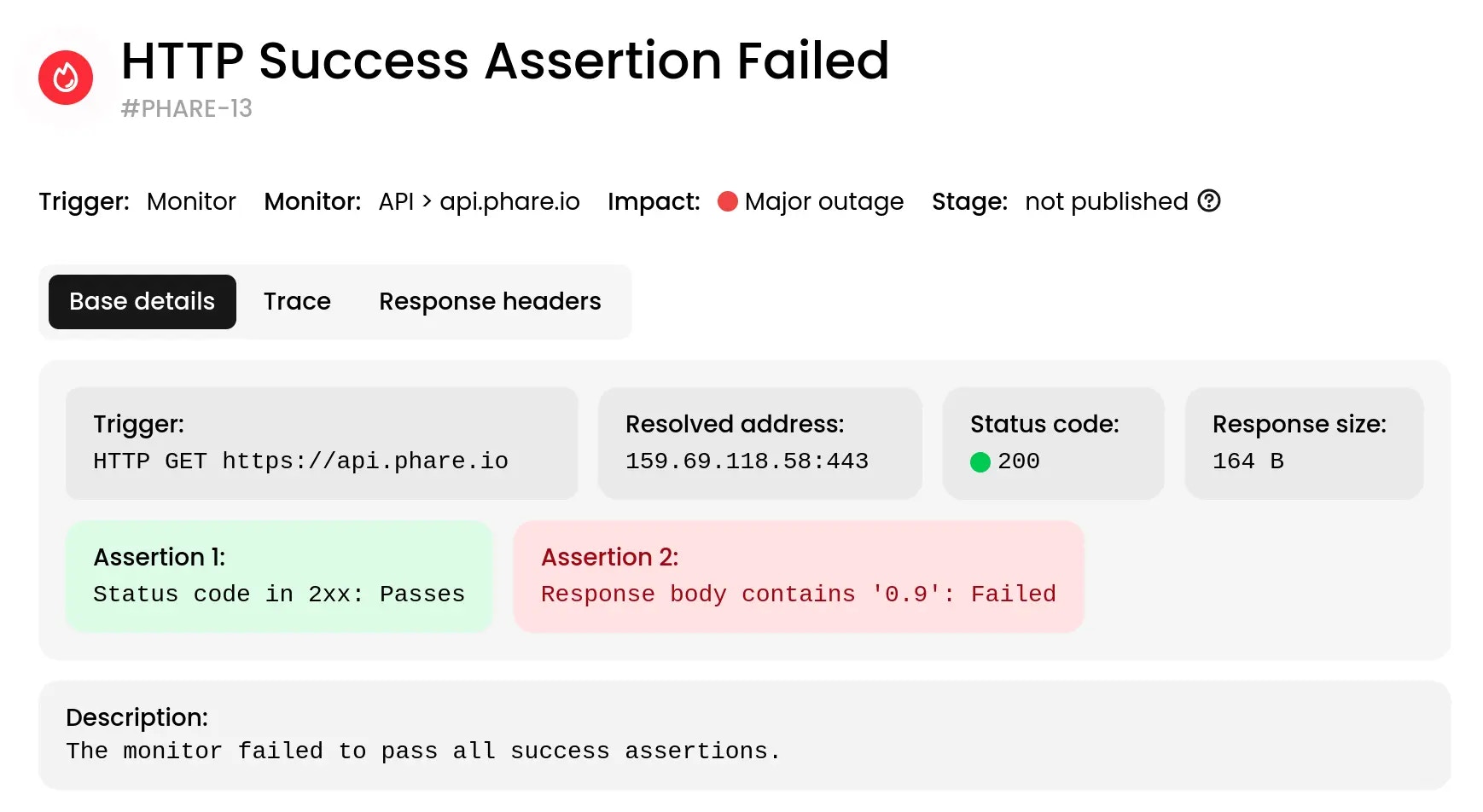This screenshot has width=1483, height=812.
Task: Click the #PHARE-13 incident identifier
Action: click(x=187, y=108)
